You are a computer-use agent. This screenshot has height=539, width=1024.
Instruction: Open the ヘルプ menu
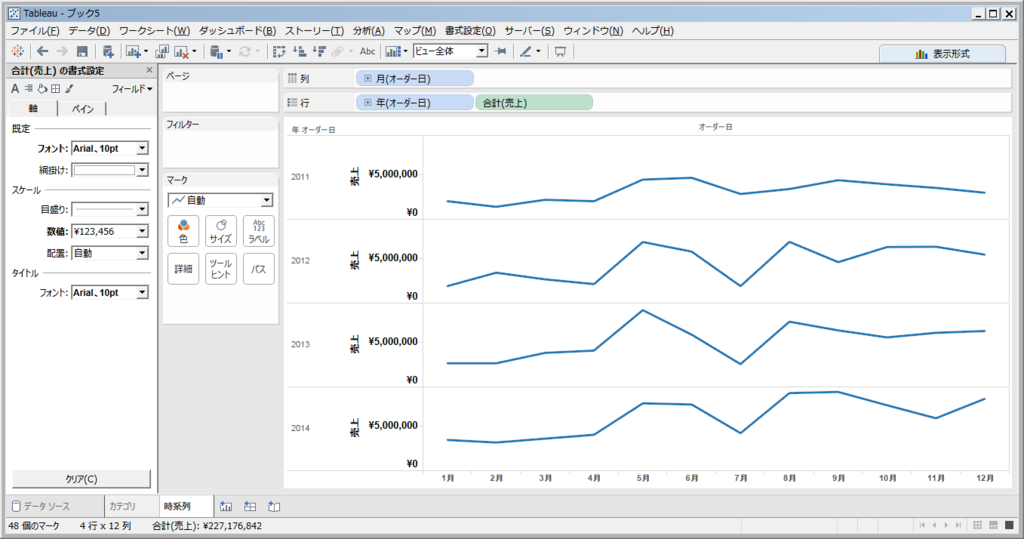tap(652, 31)
